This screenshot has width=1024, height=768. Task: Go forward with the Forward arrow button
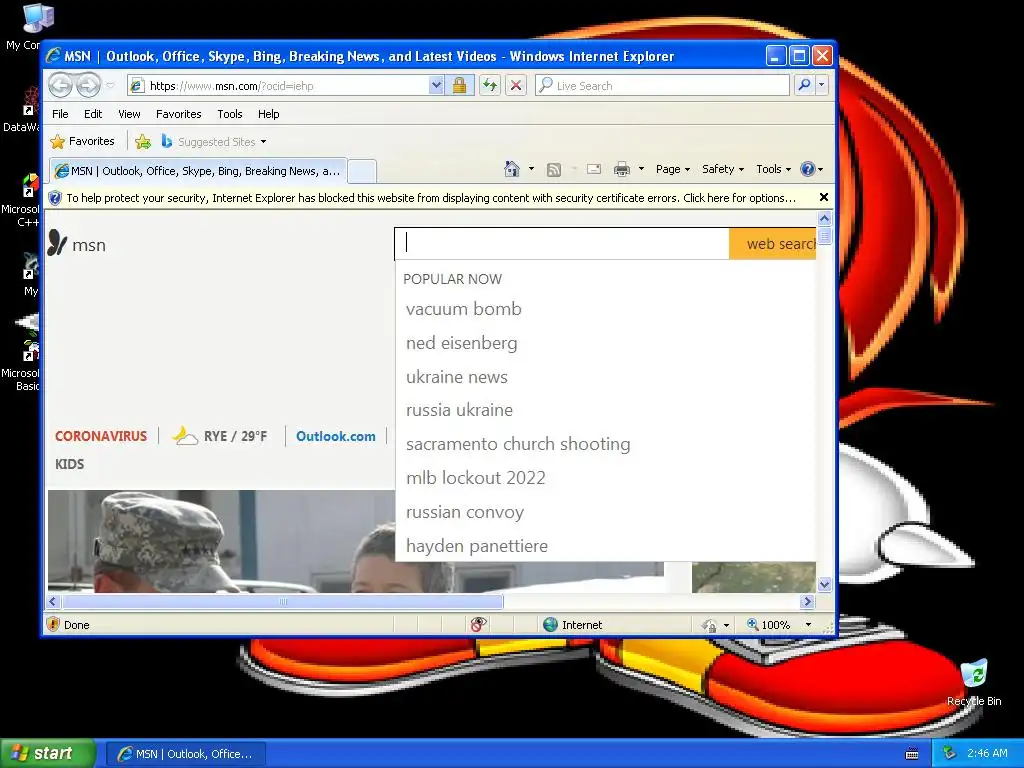(x=88, y=85)
